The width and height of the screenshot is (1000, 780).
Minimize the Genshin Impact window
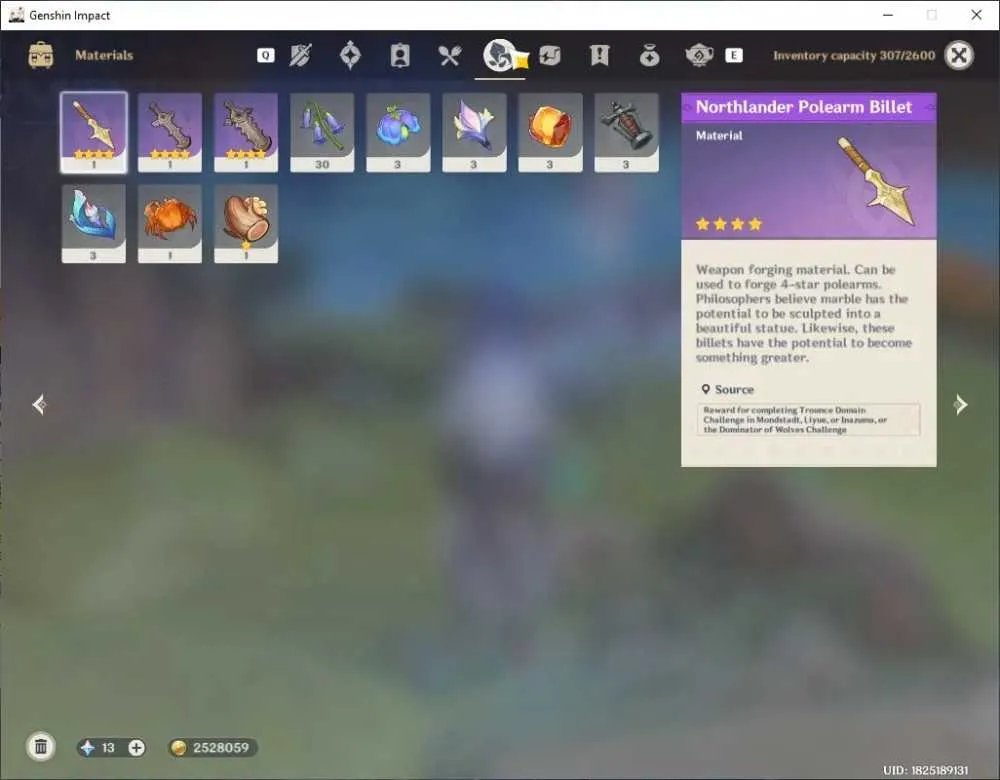pos(888,15)
